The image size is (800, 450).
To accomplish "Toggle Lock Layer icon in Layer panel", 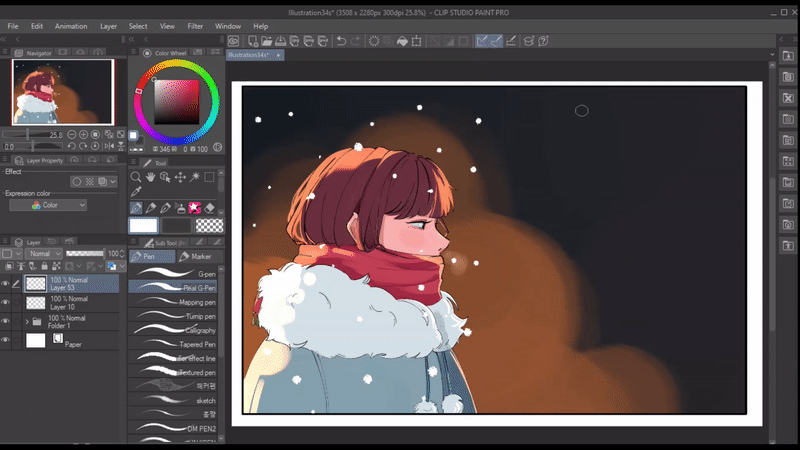I will coord(44,266).
